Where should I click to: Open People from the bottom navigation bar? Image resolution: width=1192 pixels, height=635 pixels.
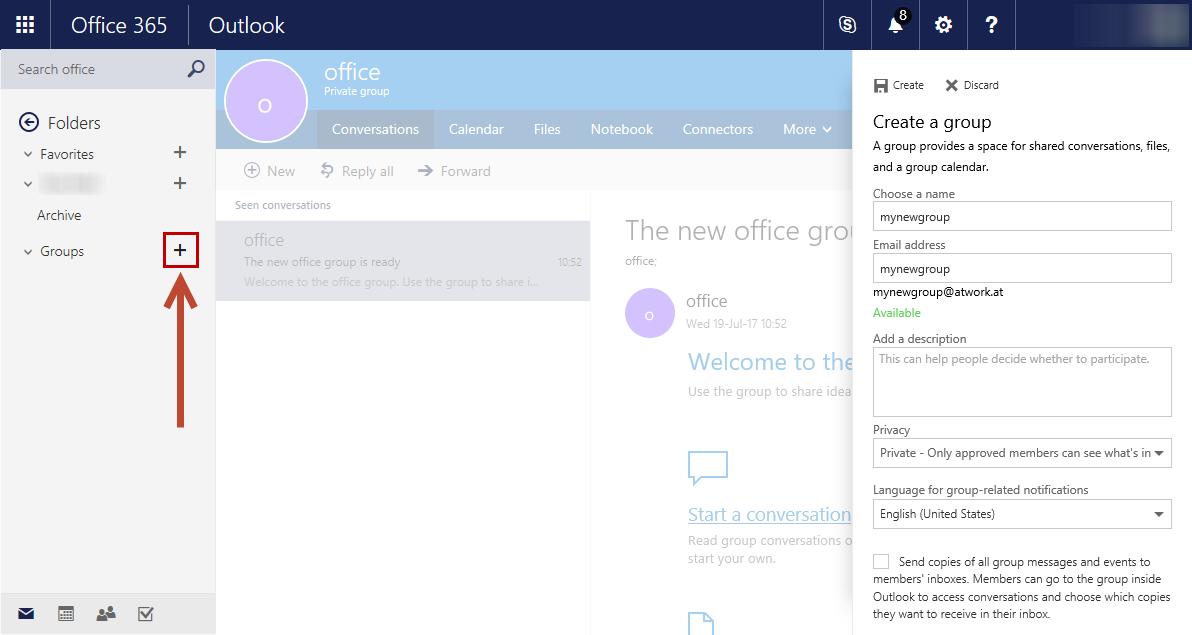tap(106, 614)
